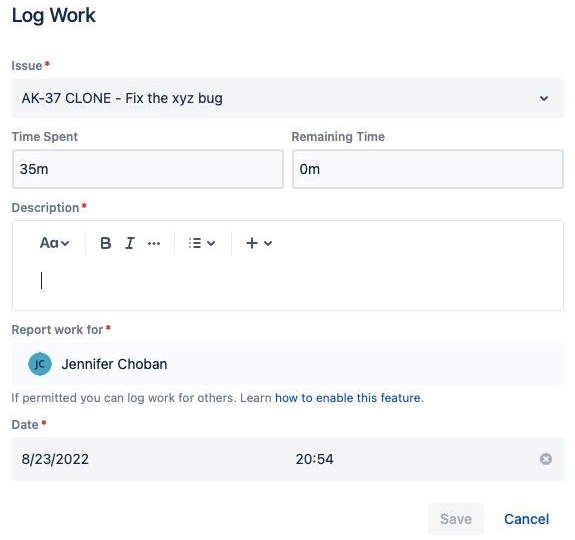Image resolution: width=575 pixels, height=540 pixels.
Task: Click the Time Spent input field
Action: (148, 169)
